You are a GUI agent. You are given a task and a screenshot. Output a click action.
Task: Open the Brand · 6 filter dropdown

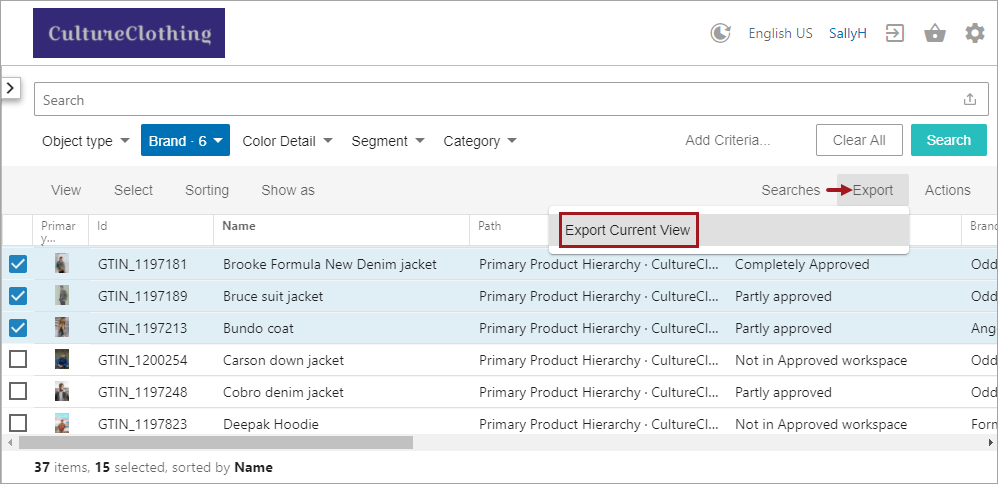tap(185, 140)
